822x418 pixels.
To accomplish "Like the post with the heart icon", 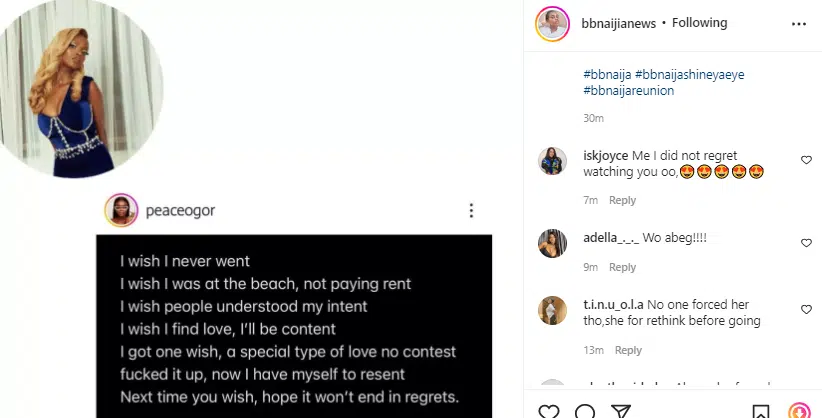I will pyautogui.click(x=549, y=412).
